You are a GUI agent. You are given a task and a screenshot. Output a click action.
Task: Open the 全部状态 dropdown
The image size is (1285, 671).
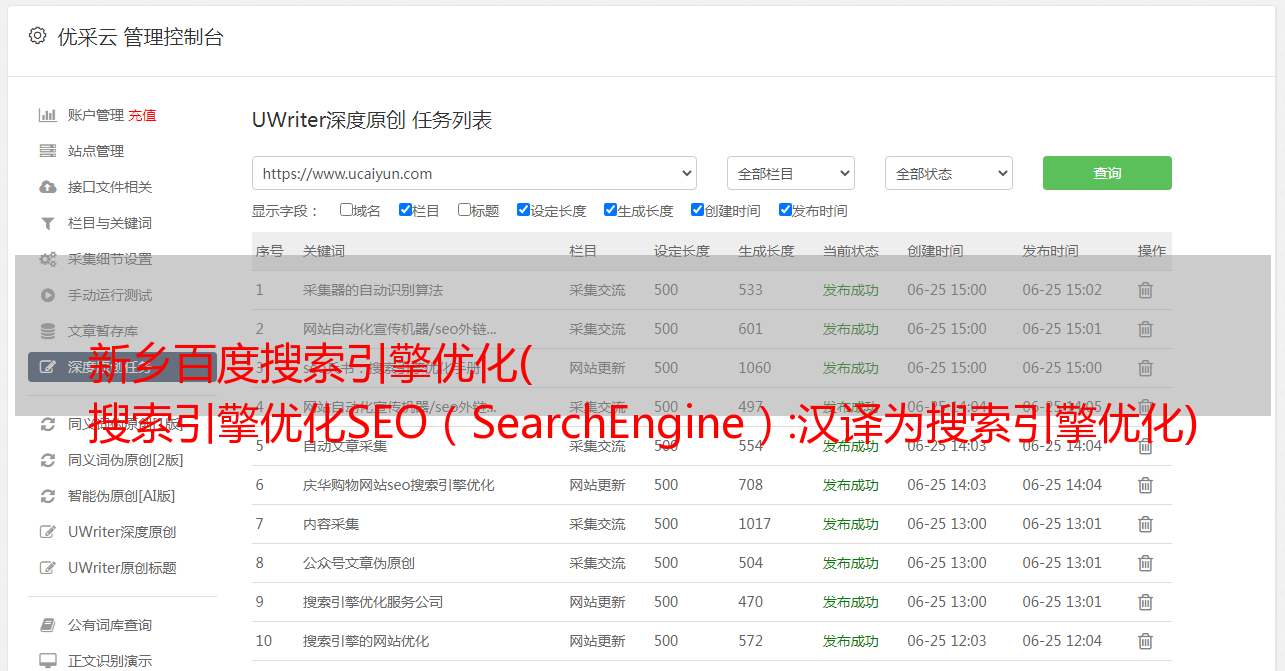pos(949,173)
